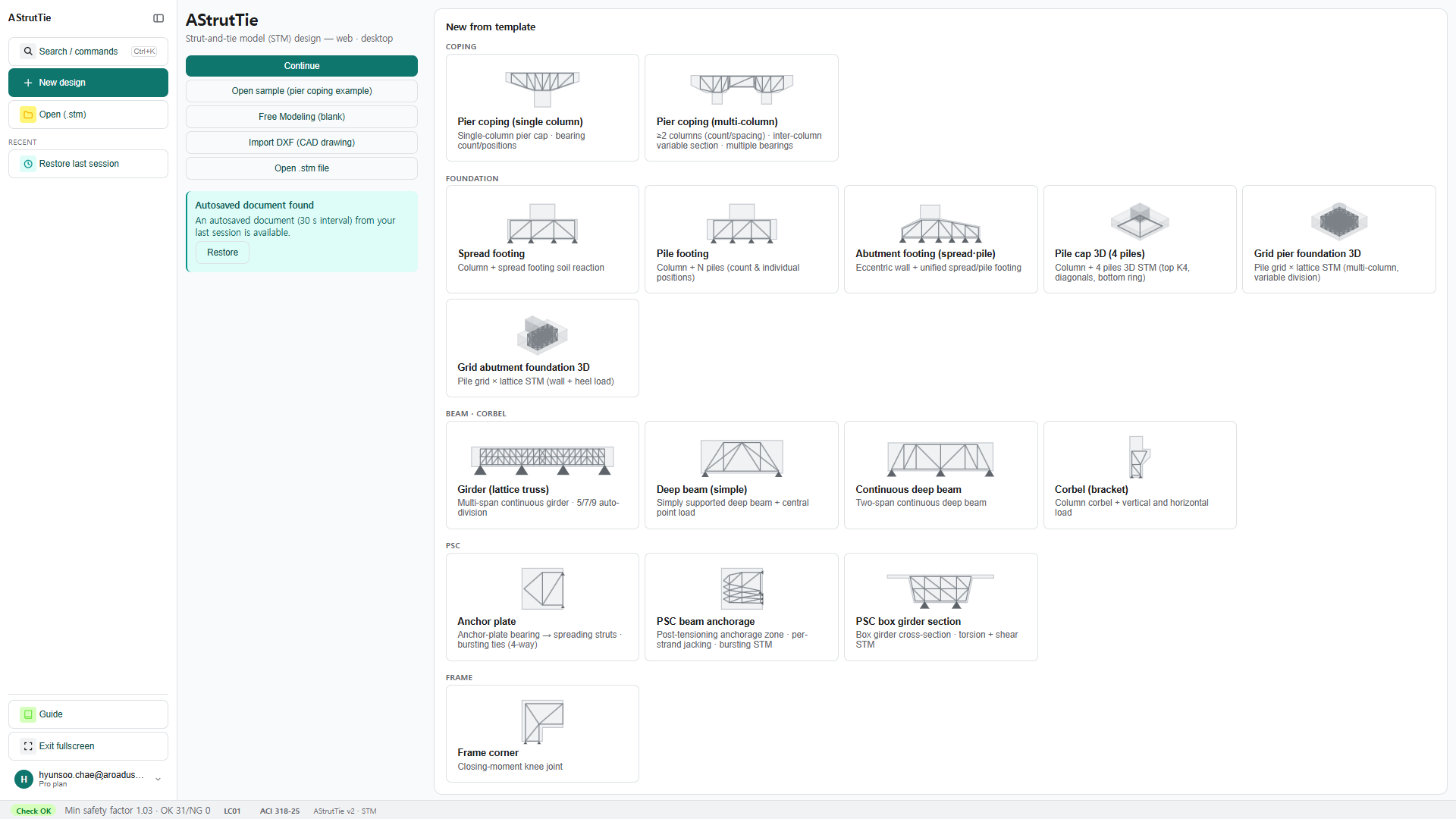
Task: Click the Open .stm file button
Action: (302, 168)
